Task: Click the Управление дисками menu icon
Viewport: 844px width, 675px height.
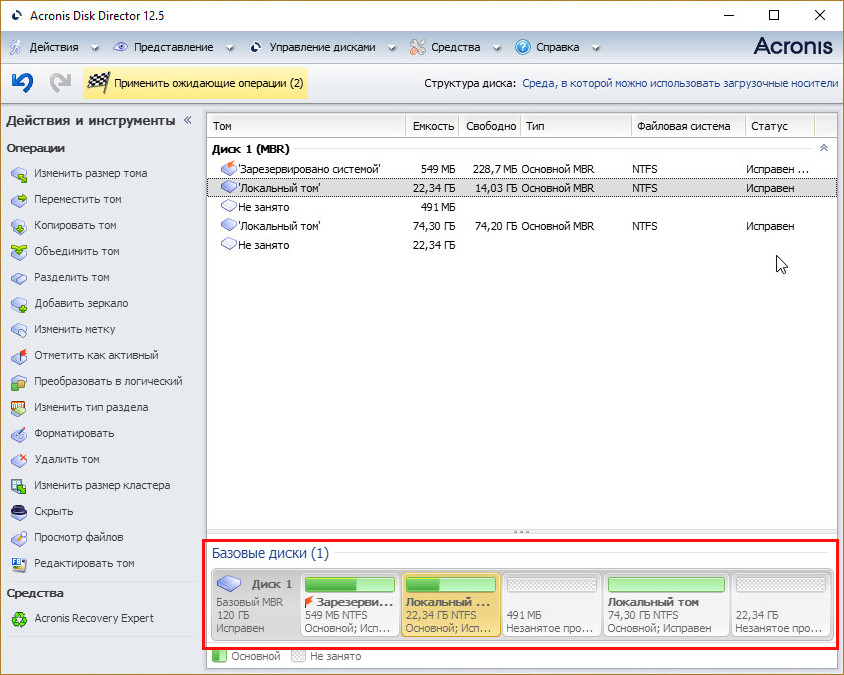Action: pos(256,47)
